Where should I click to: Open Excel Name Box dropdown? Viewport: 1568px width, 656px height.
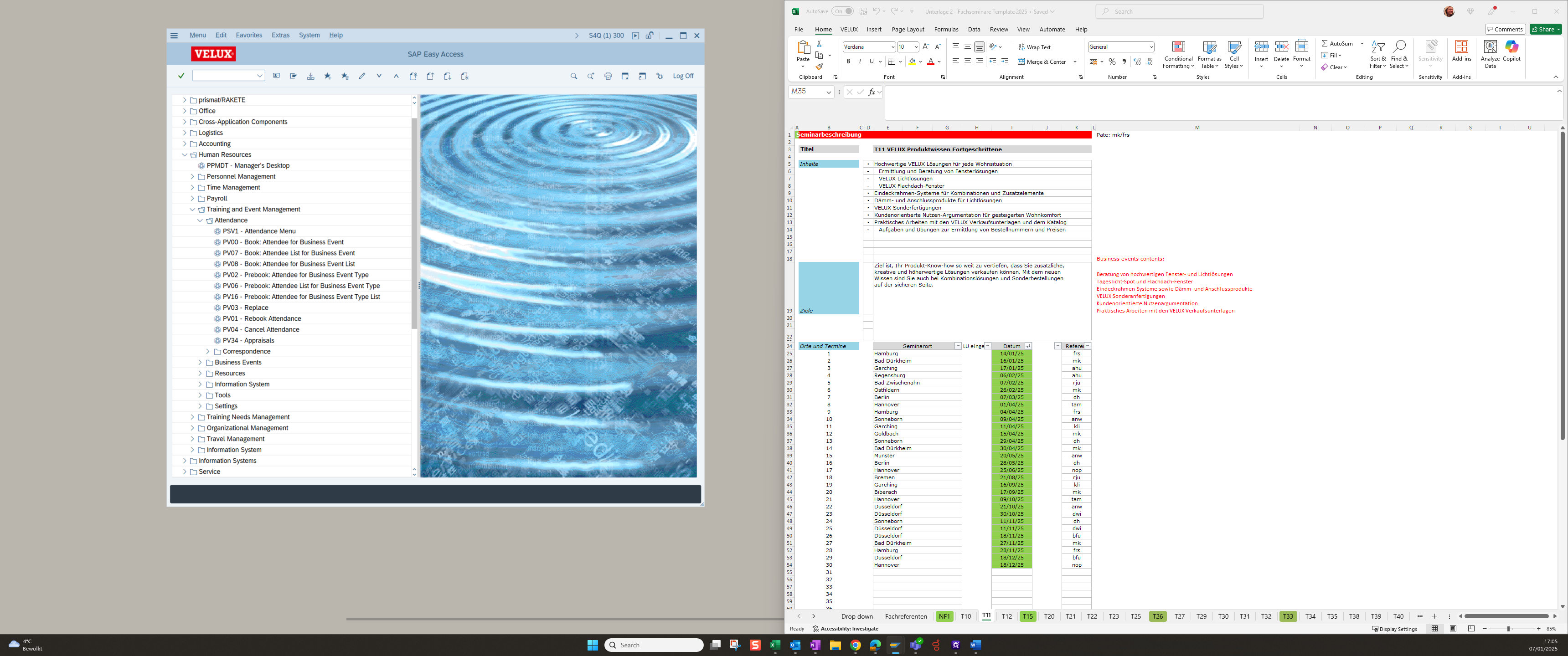pos(828,92)
